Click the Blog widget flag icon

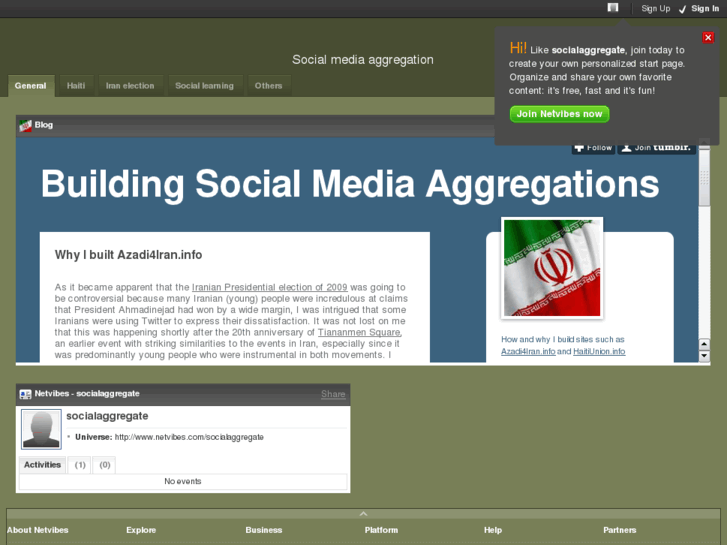(x=25, y=125)
